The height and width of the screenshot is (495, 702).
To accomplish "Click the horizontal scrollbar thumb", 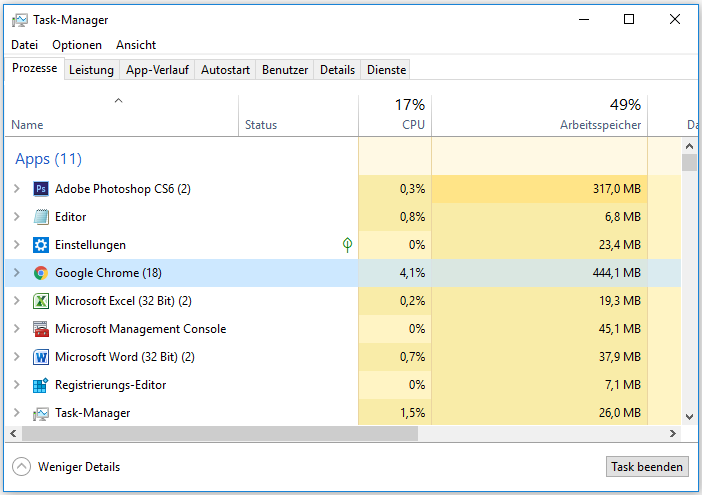I will pos(220,433).
